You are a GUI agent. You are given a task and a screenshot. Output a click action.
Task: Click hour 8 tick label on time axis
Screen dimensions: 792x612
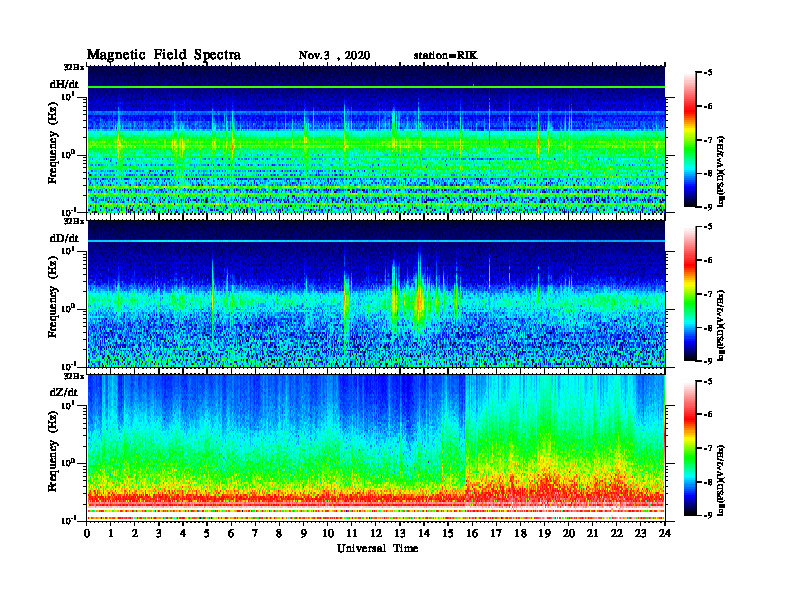click(x=279, y=534)
